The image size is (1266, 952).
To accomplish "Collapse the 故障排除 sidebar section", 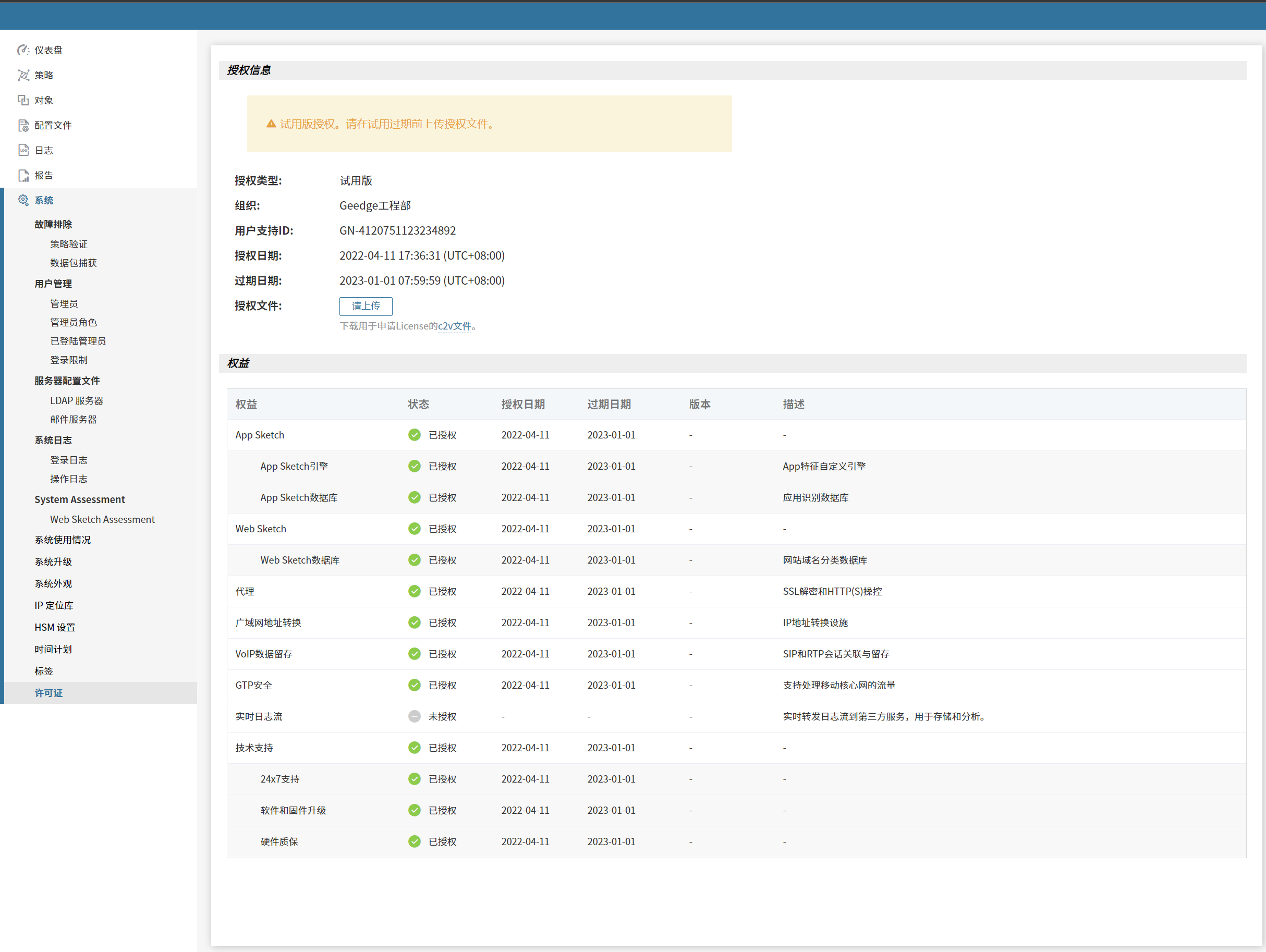I will tap(53, 224).
